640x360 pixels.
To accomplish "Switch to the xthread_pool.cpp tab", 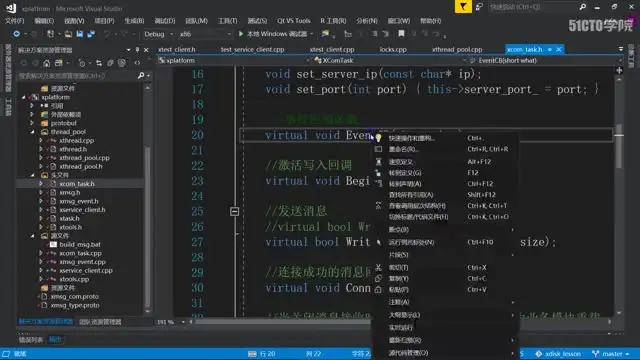I will (x=457, y=49).
